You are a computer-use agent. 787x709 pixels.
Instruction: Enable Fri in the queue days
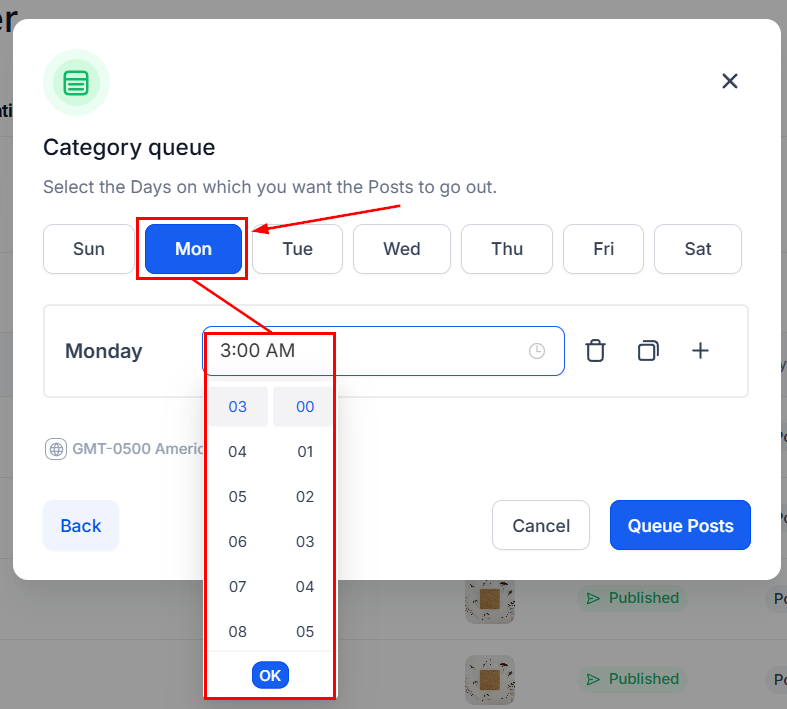pyautogui.click(x=604, y=249)
